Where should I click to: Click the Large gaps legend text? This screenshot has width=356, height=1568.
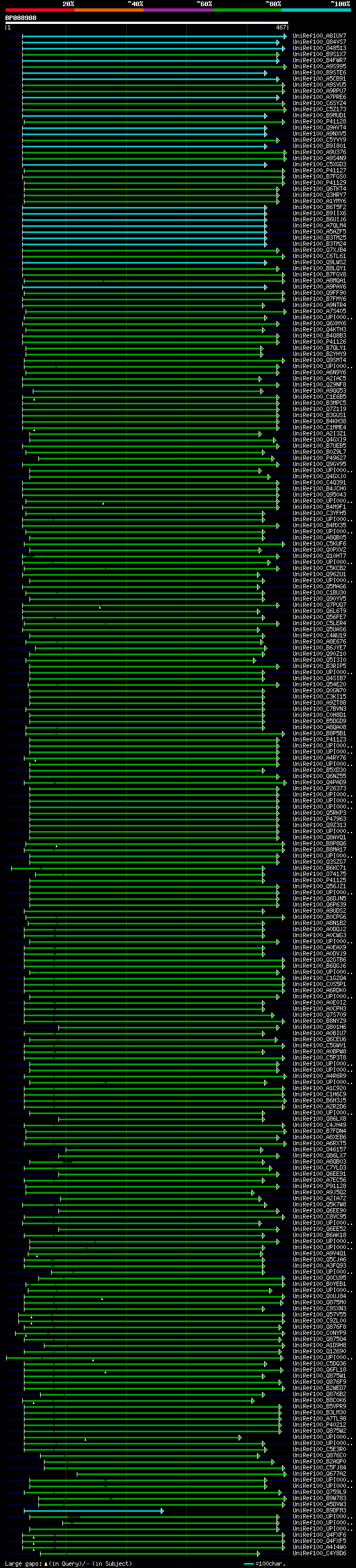[x=68, y=1564]
